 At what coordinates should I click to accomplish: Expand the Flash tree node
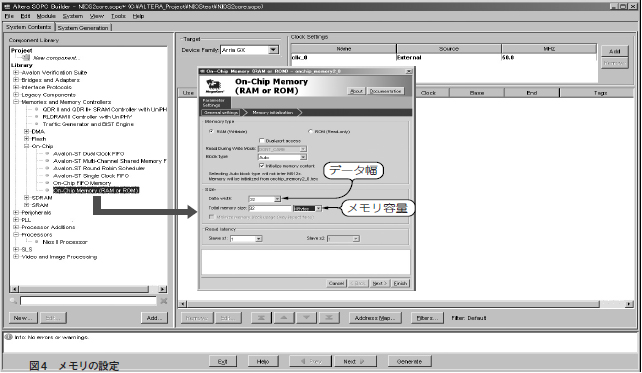click(x=26, y=139)
